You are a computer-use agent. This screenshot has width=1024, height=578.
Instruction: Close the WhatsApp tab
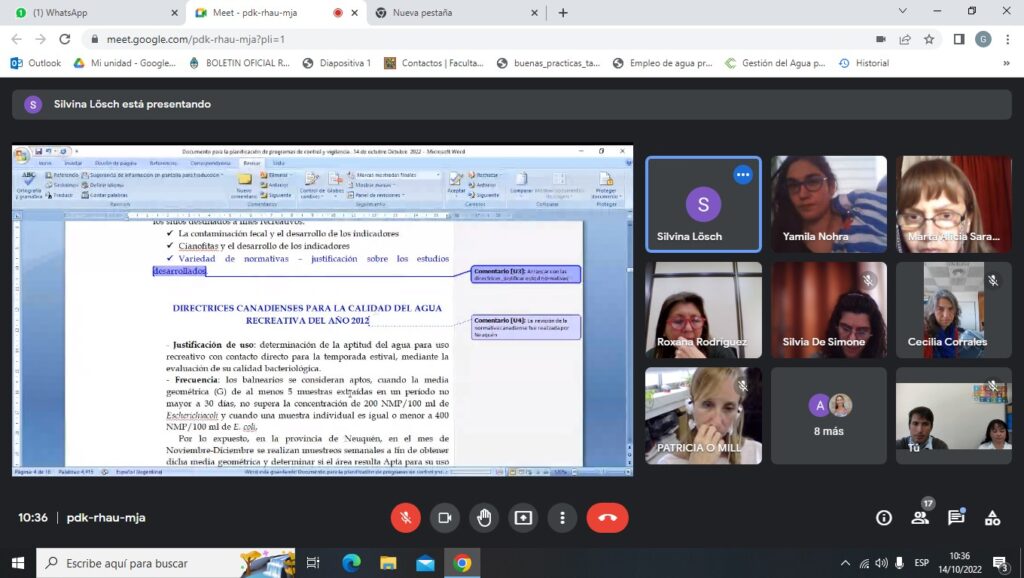click(174, 12)
